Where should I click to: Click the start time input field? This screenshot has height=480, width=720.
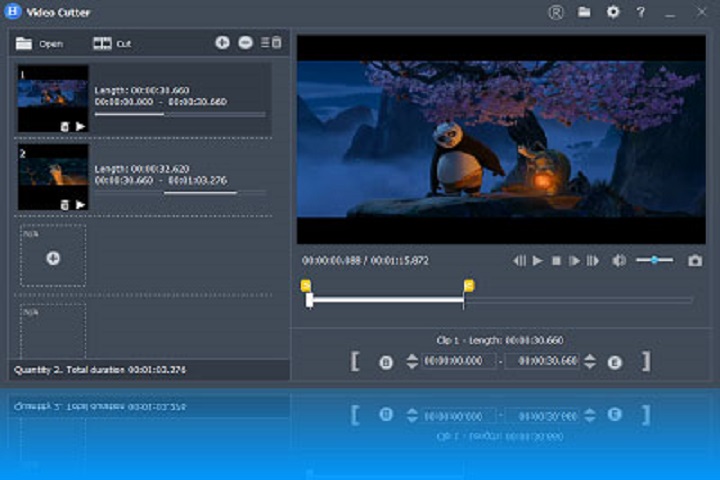[459, 361]
